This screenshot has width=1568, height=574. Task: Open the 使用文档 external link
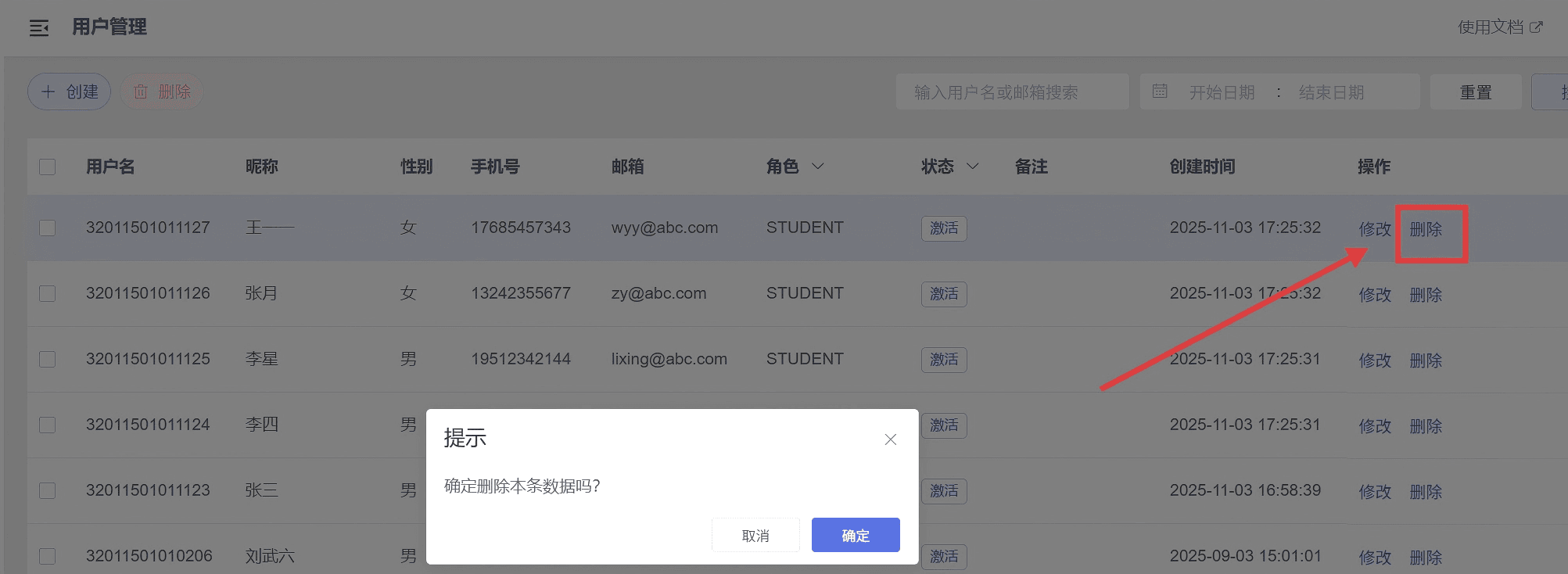pyautogui.click(x=1499, y=27)
